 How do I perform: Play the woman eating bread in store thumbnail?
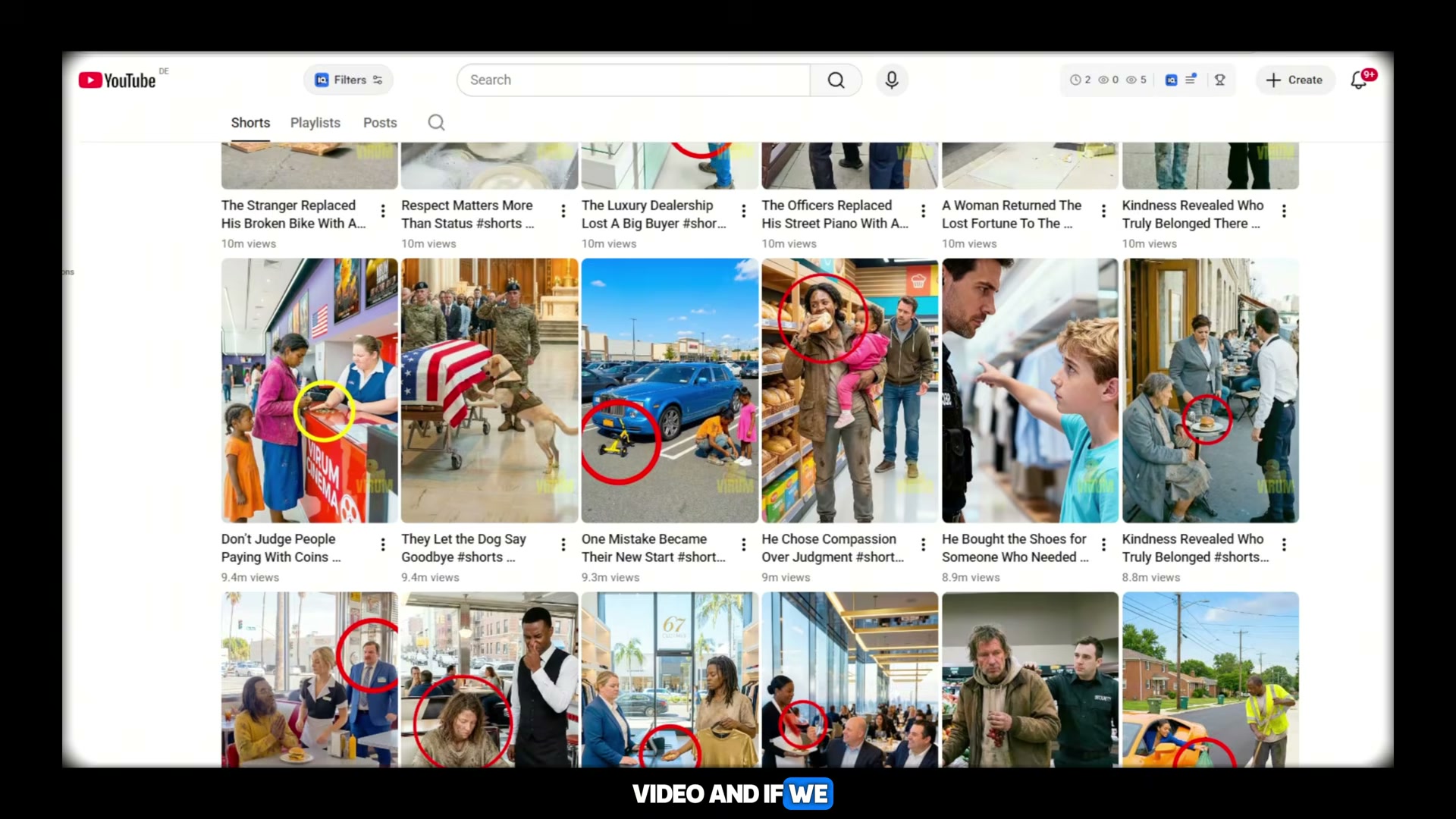(850, 391)
